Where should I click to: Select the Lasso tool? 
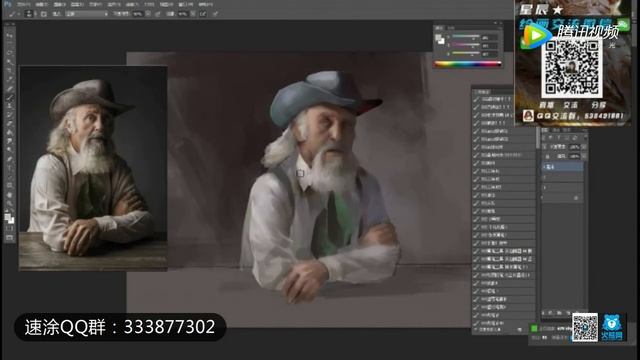point(9,53)
